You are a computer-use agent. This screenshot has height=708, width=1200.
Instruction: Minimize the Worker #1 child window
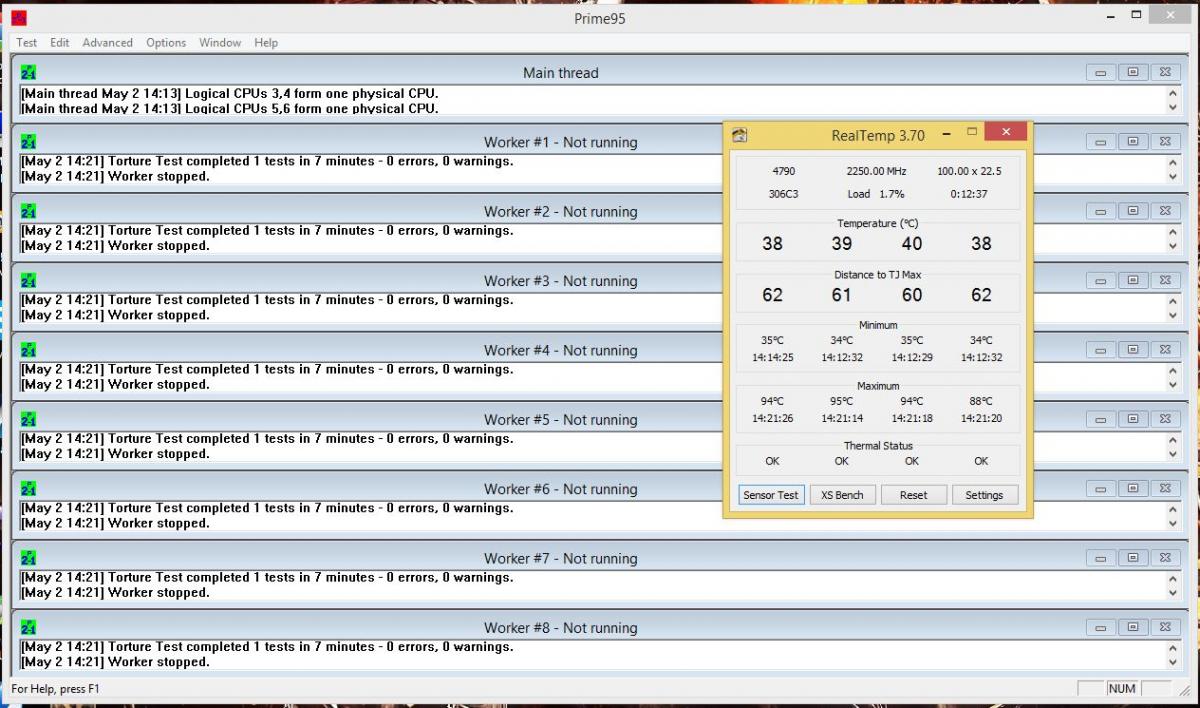click(1101, 142)
